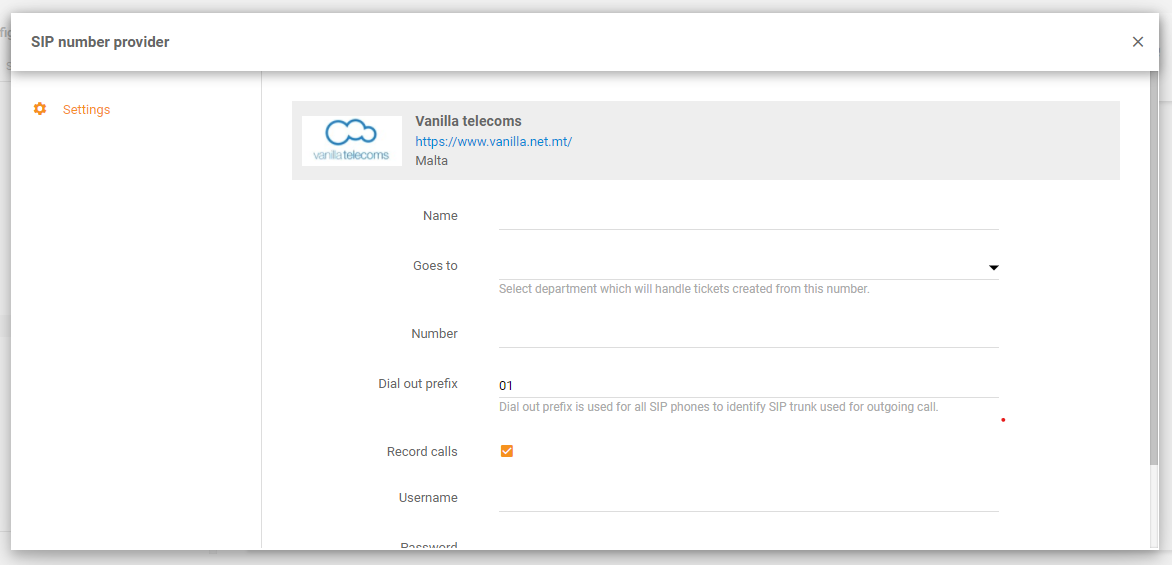Click into the Number text field
Screen dimensions: 1172x565
pyautogui.click(x=748, y=335)
